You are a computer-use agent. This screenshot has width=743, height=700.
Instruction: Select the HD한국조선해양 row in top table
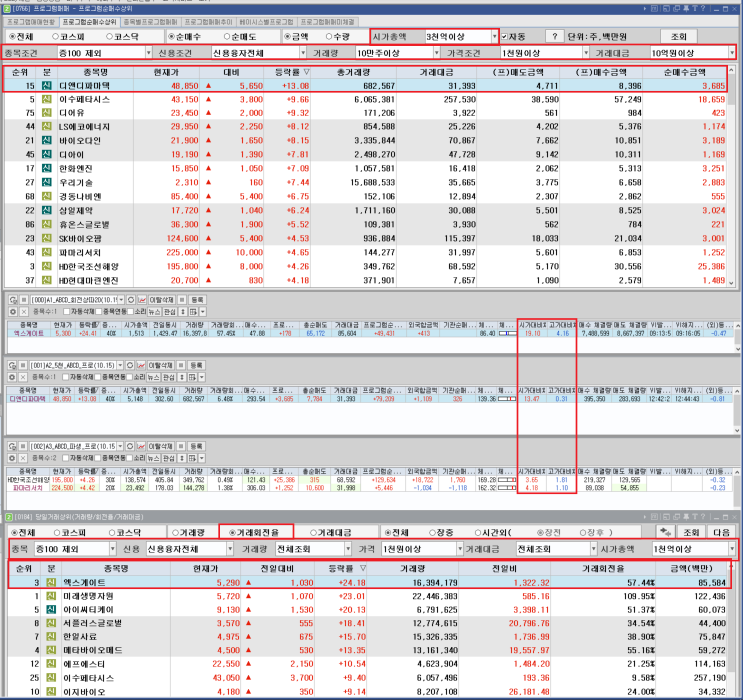[365, 266]
